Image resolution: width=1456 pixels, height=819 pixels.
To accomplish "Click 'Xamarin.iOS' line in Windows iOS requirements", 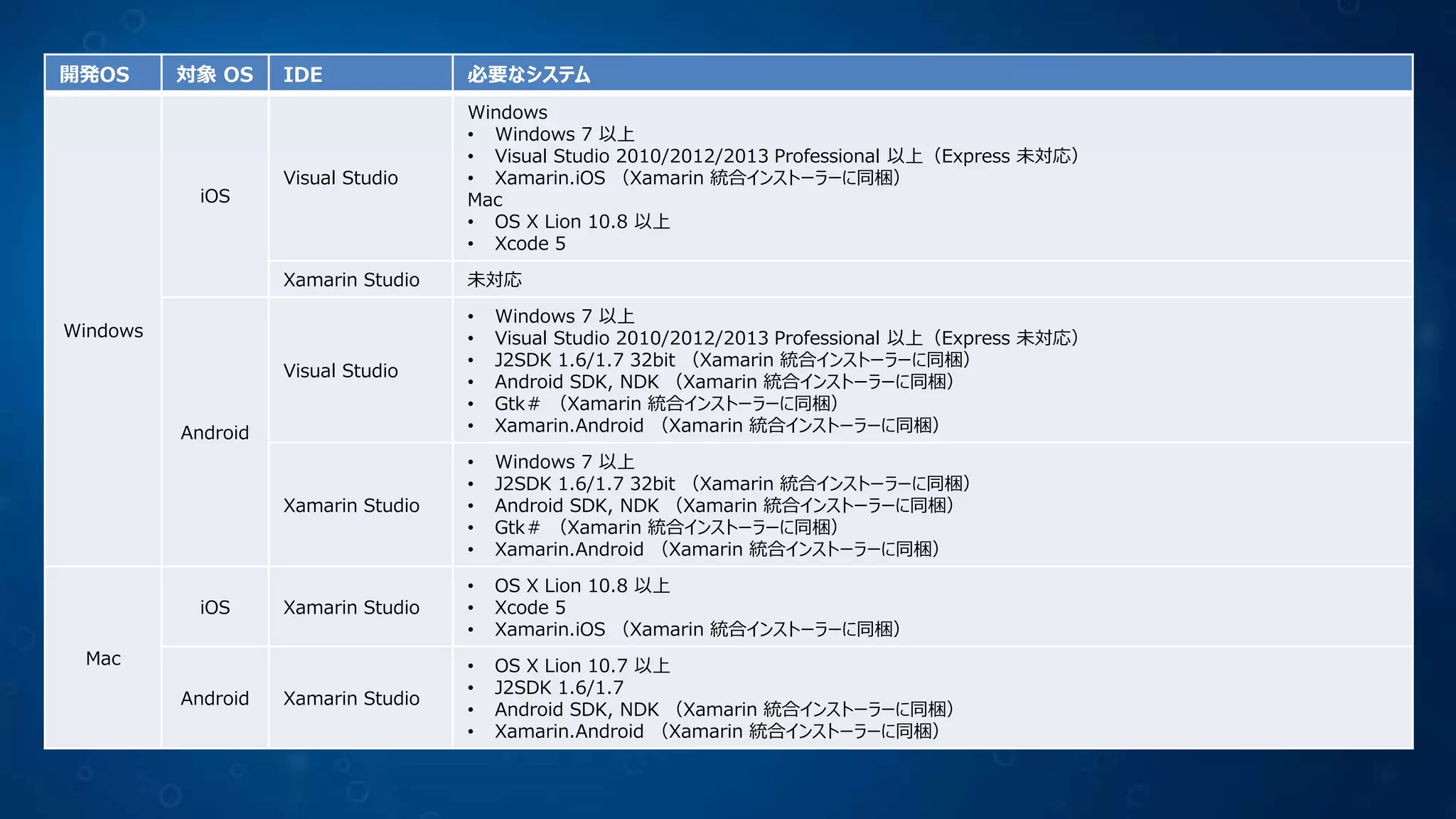I will (698, 178).
